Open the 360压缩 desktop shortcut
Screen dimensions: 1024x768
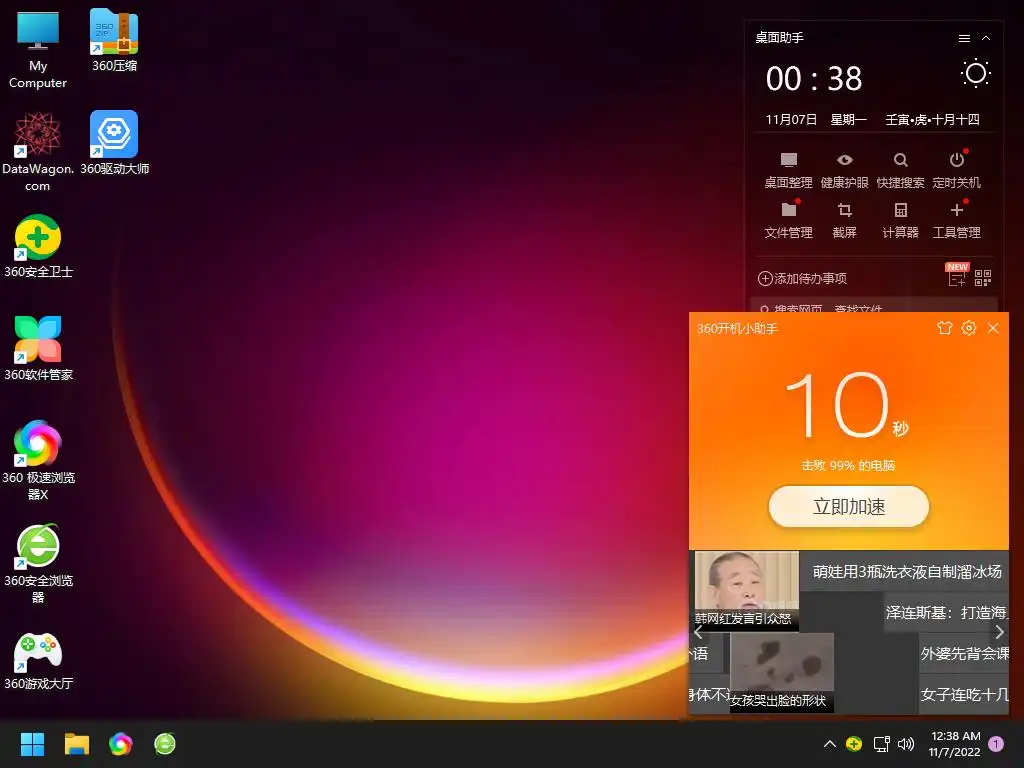pos(114,40)
